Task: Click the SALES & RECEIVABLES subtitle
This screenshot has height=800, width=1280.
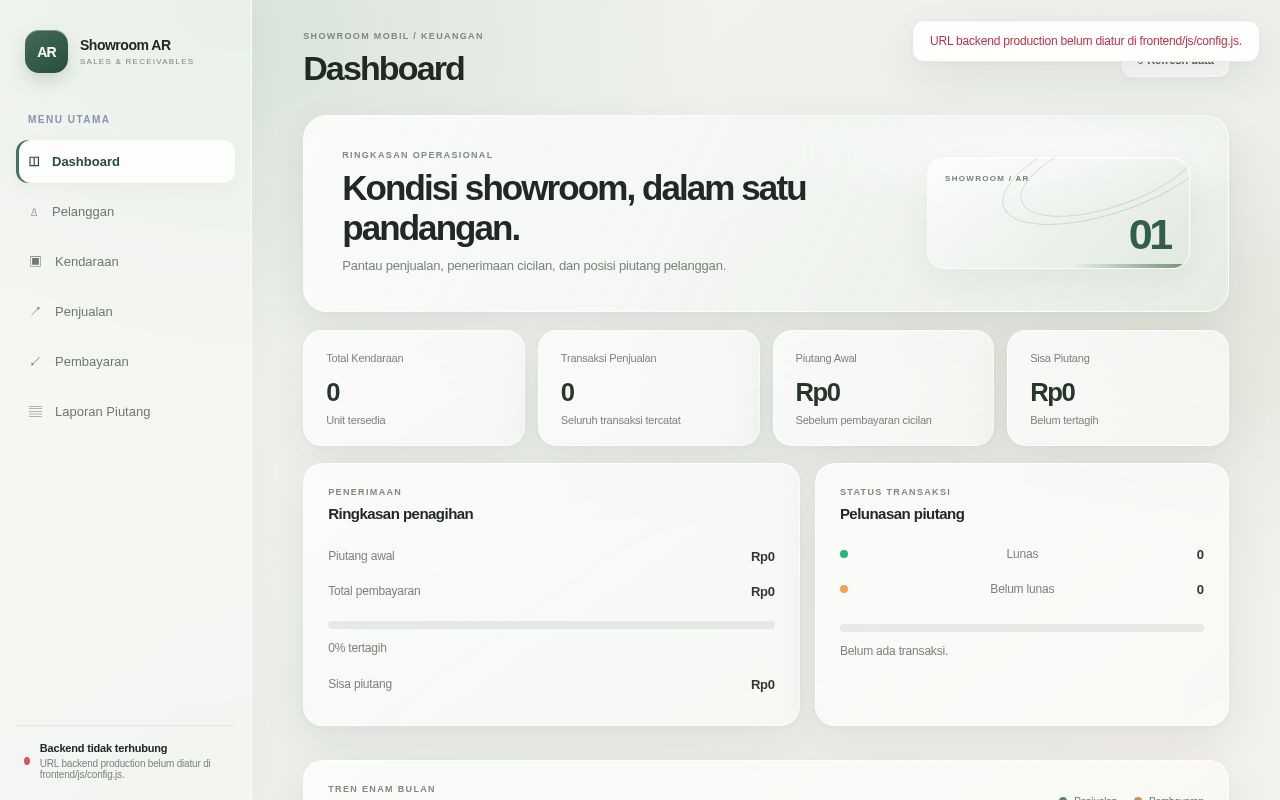Action: (137, 62)
